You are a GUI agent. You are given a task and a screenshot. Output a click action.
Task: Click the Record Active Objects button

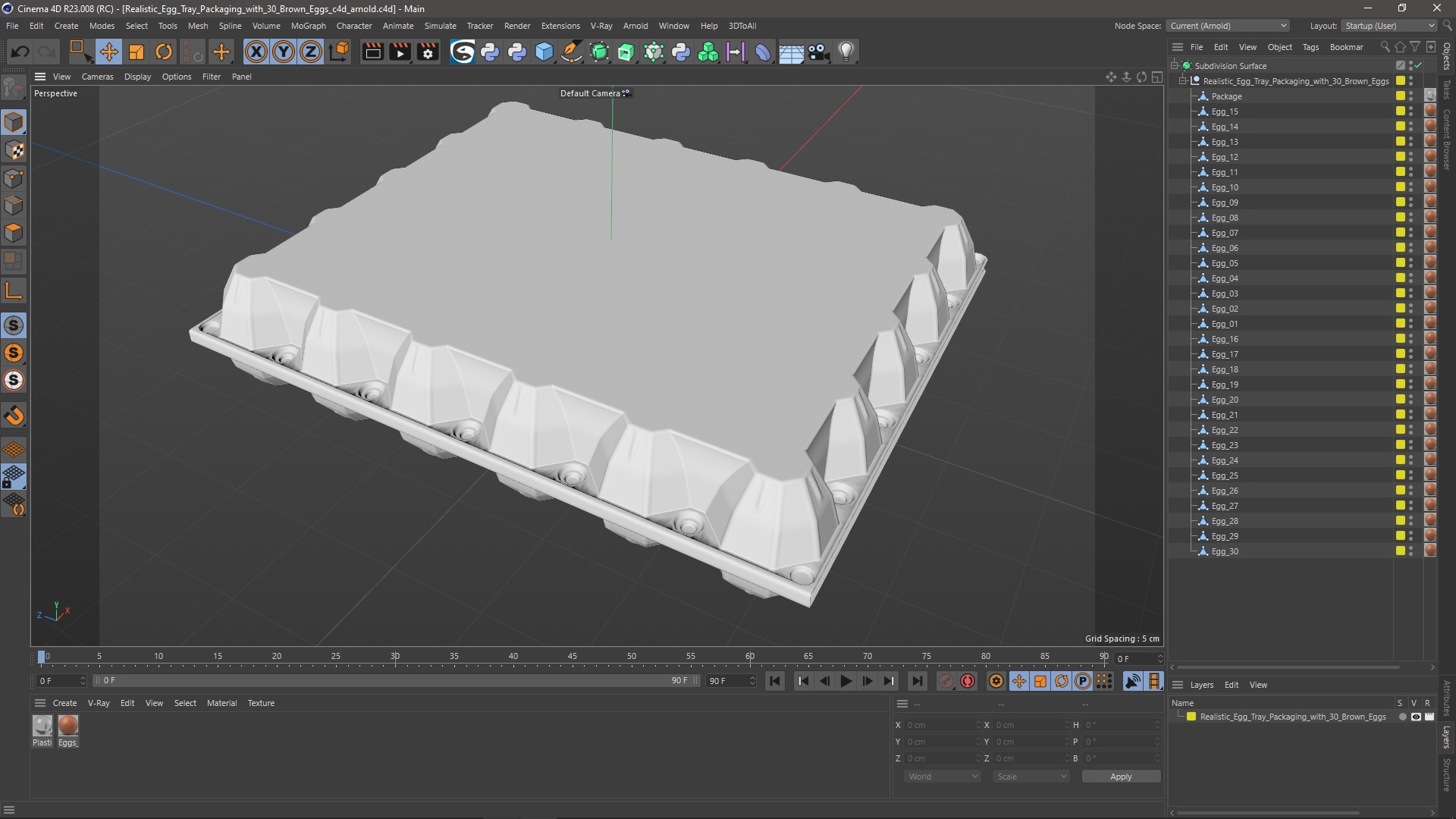946,681
